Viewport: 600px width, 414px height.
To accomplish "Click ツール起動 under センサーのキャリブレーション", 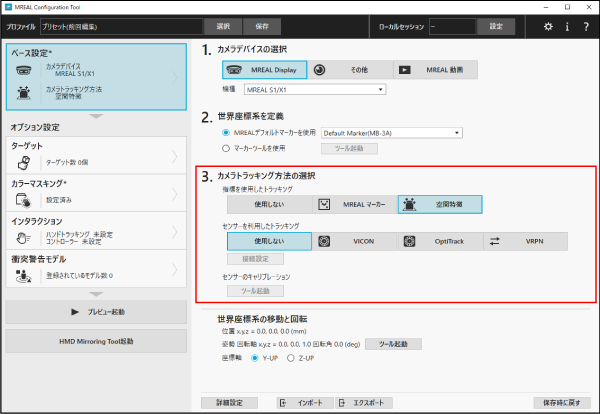I will (255, 291).
